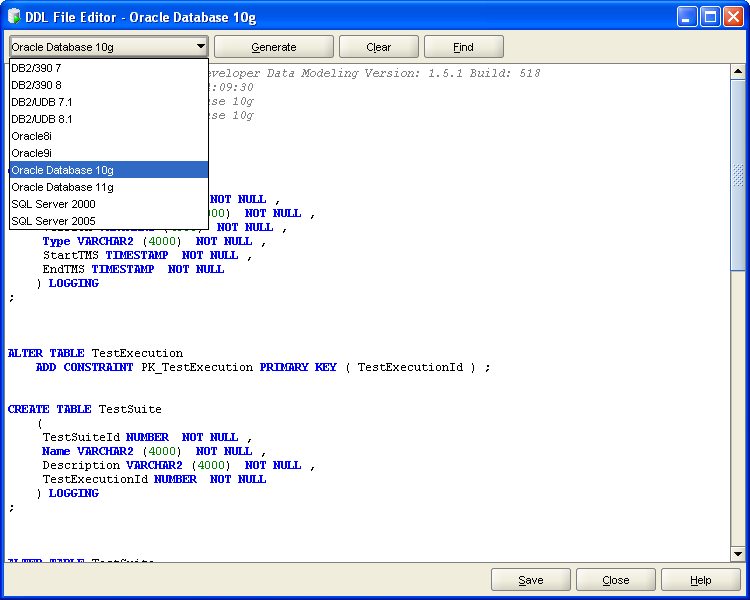
Task: Click 'ALTER TABLE TestExecution' line
Action: pos(95,353)
